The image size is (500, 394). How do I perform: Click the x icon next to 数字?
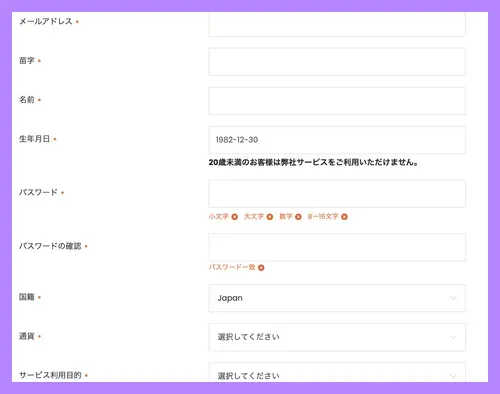(x=298, y=217)
